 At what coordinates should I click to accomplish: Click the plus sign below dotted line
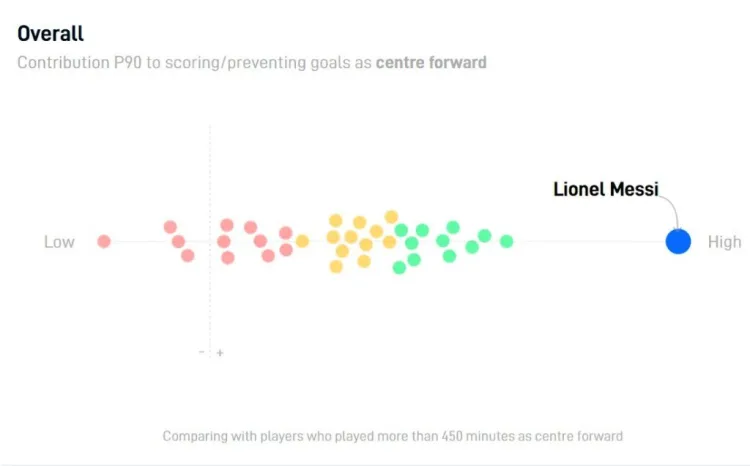click(220, 353)
